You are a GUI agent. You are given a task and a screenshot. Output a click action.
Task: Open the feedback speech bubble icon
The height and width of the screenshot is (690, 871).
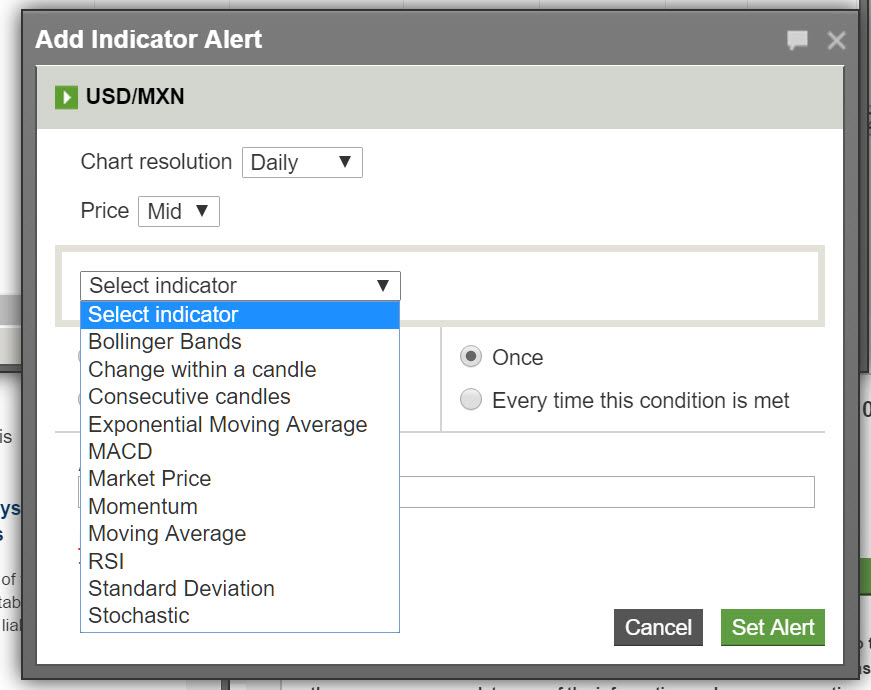797,40
